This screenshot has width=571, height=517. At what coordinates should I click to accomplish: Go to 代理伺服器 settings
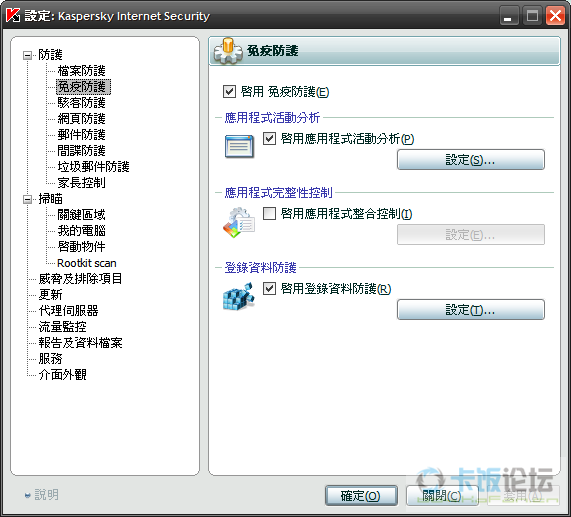69,311
